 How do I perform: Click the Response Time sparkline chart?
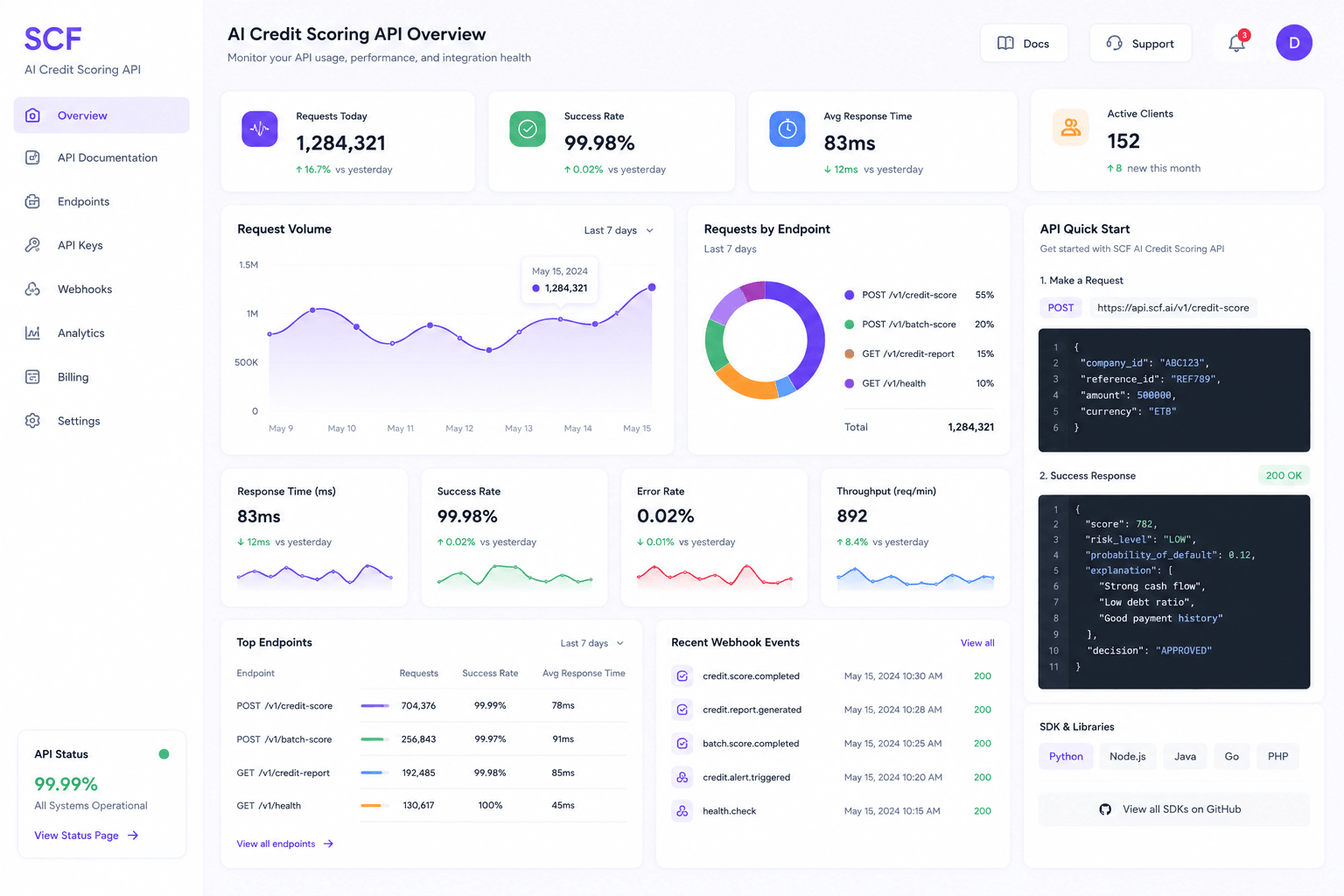[315, 575]
